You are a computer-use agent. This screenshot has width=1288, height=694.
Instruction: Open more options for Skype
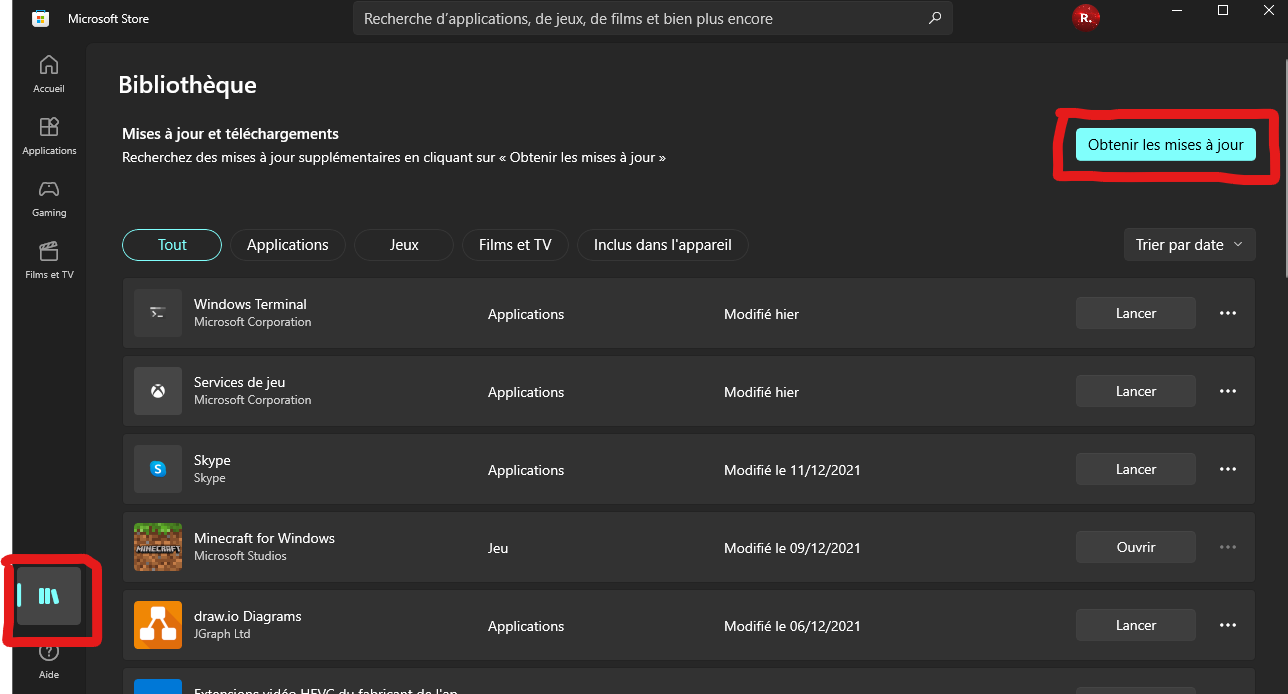[x=1228, y=469]
